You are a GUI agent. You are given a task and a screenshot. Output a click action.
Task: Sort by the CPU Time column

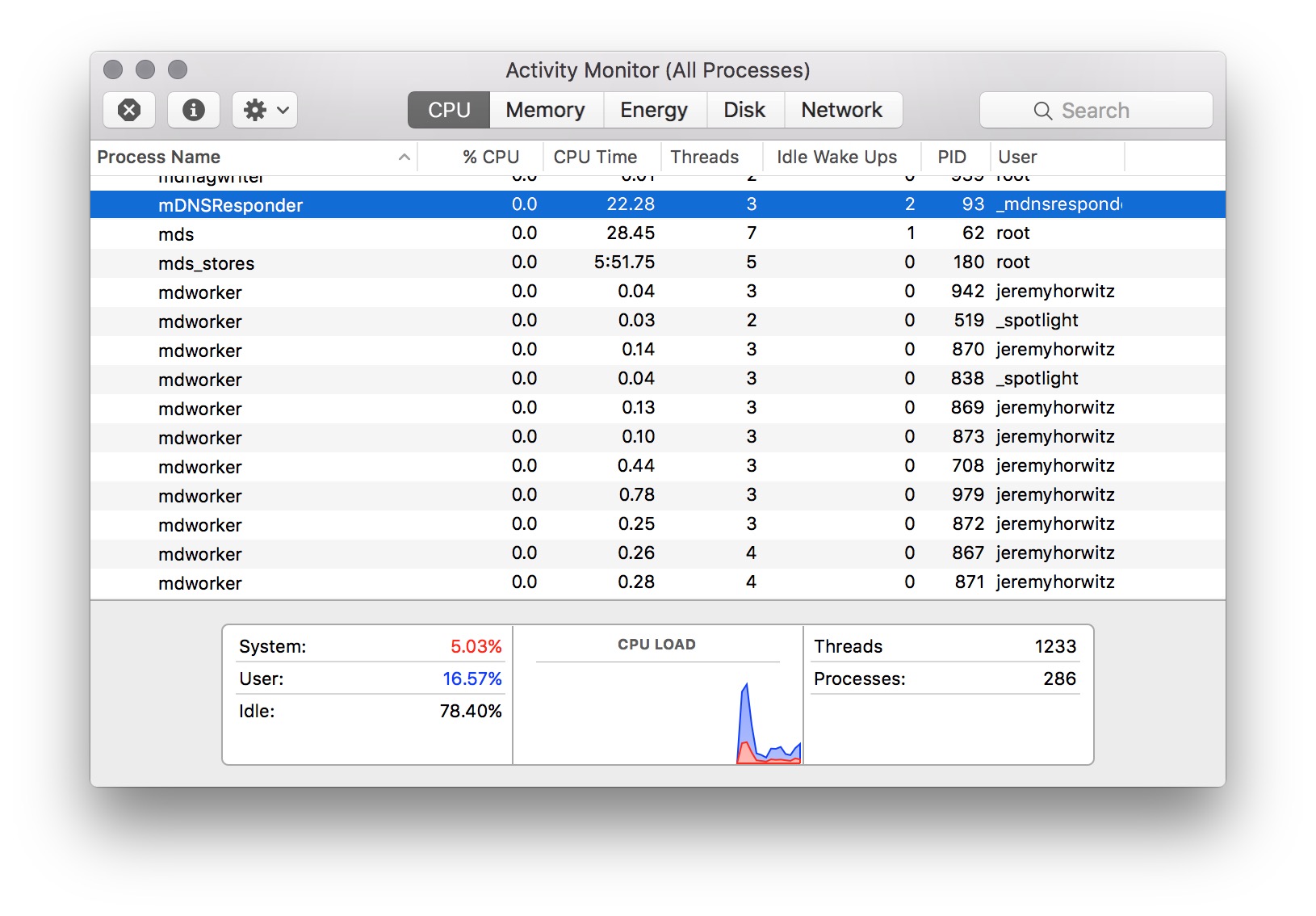tap(595, 158)
